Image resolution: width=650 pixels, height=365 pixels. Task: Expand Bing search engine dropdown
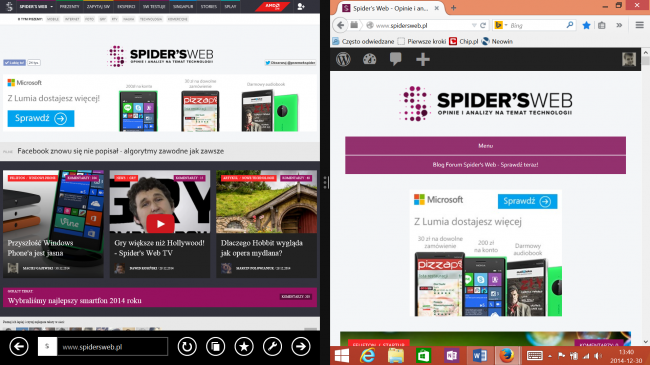501,25
